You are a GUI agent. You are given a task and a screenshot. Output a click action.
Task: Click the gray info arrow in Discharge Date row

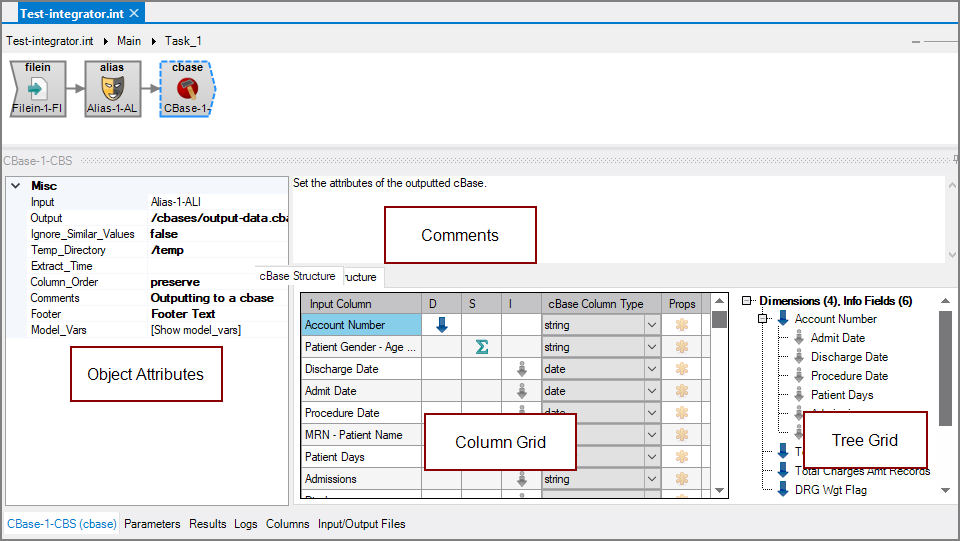(x=521, y=369)
